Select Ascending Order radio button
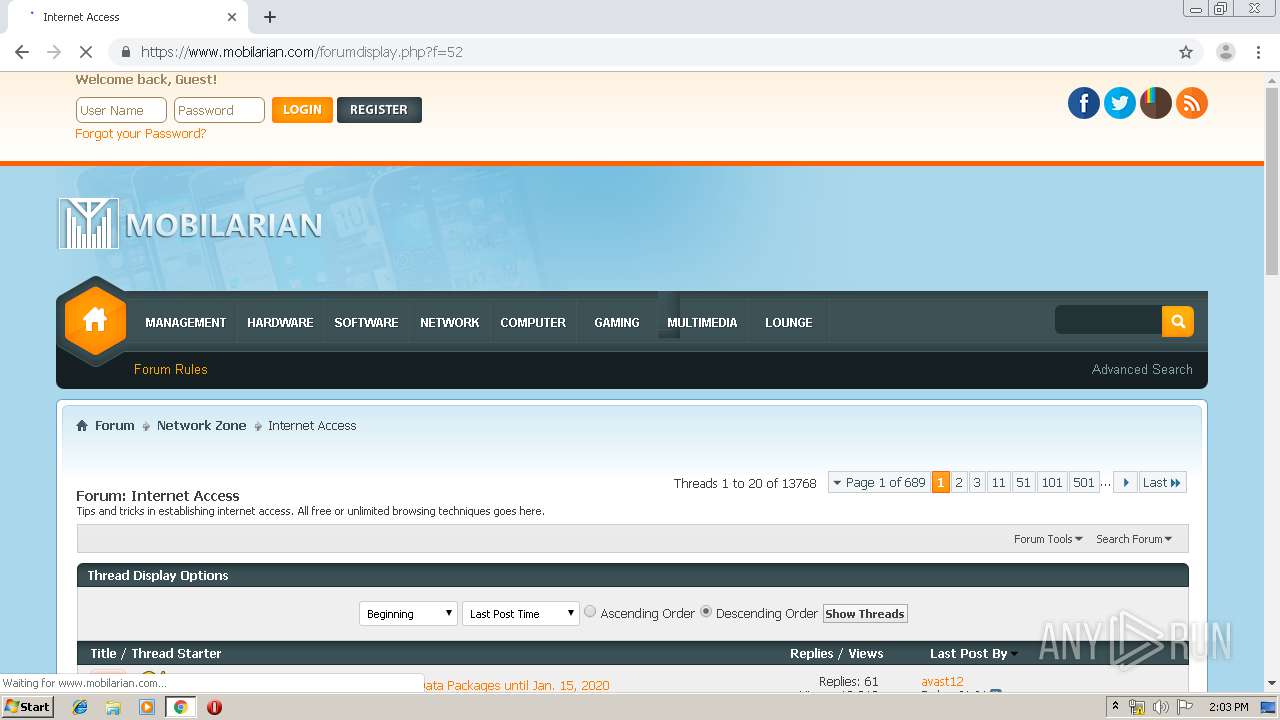This screenshot has height=720, width=1280. point(590,612)
